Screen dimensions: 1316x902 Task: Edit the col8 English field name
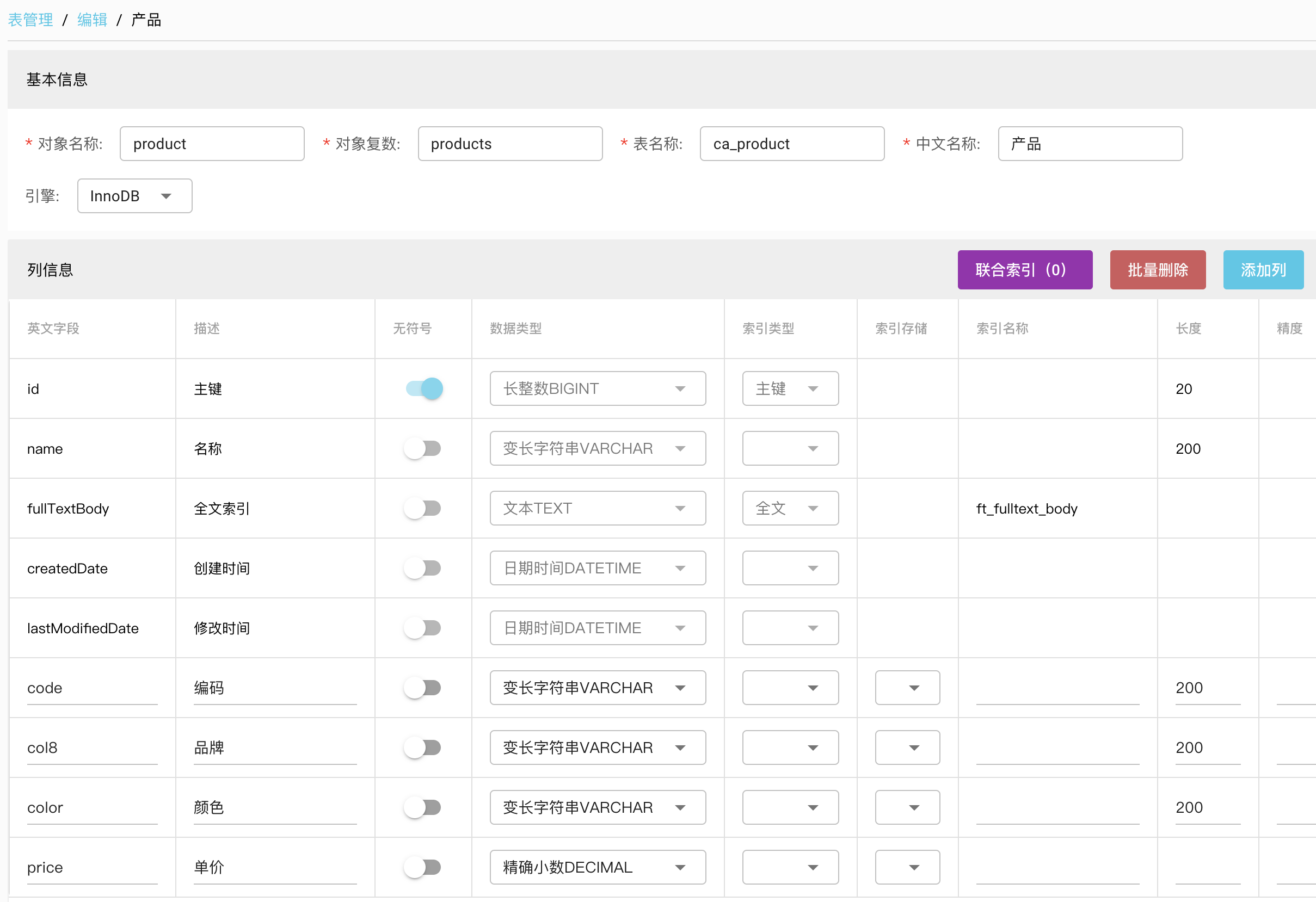(92, 748)
